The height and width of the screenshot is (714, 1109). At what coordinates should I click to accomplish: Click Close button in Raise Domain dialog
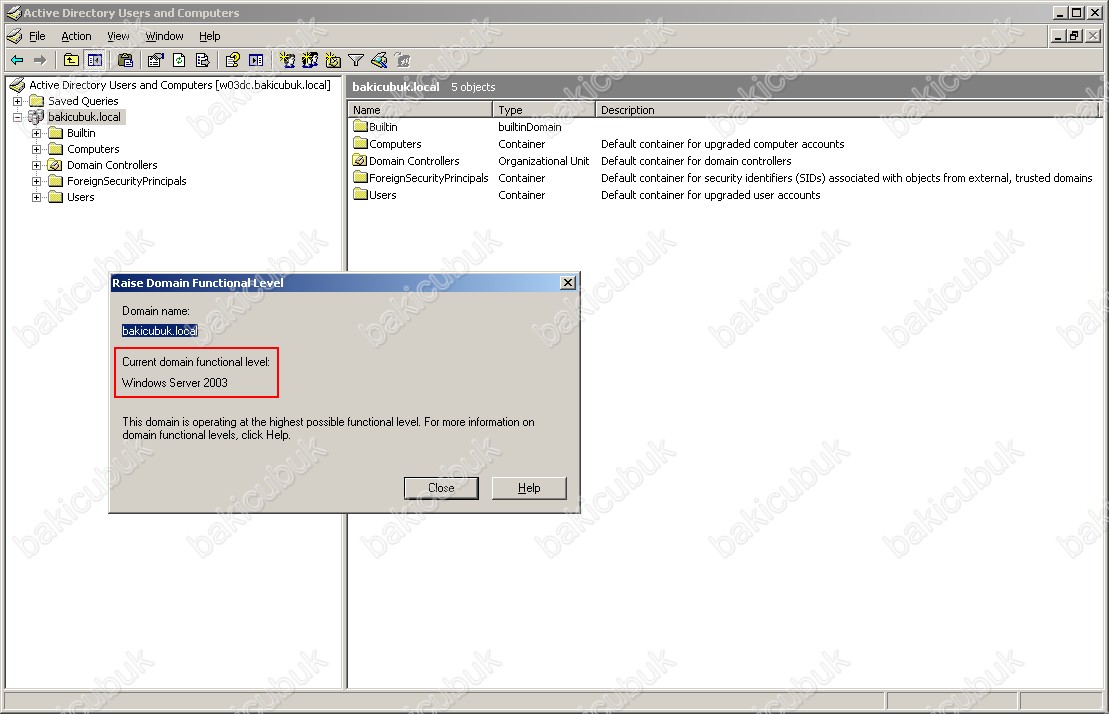pyautogui.click(x=441, y=488)
